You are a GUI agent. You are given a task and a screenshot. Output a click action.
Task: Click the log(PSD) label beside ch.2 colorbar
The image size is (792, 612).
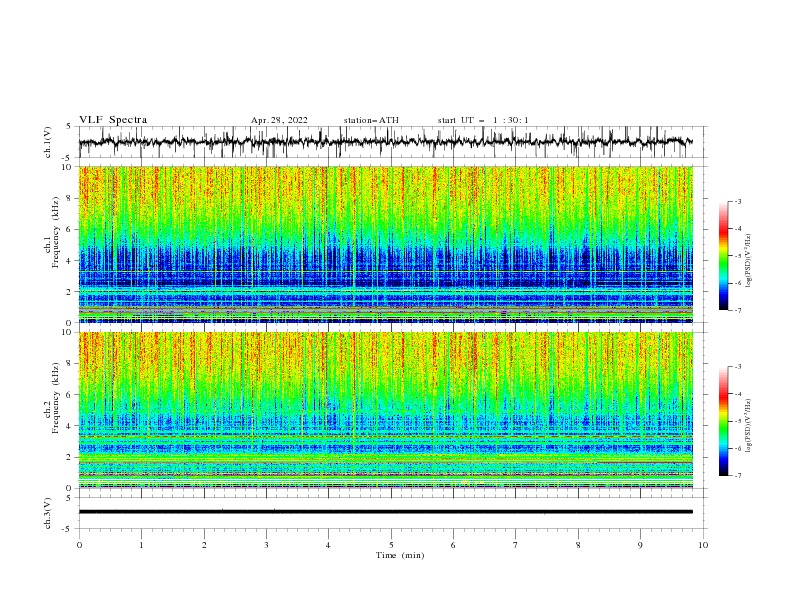[x=749, y=426]
